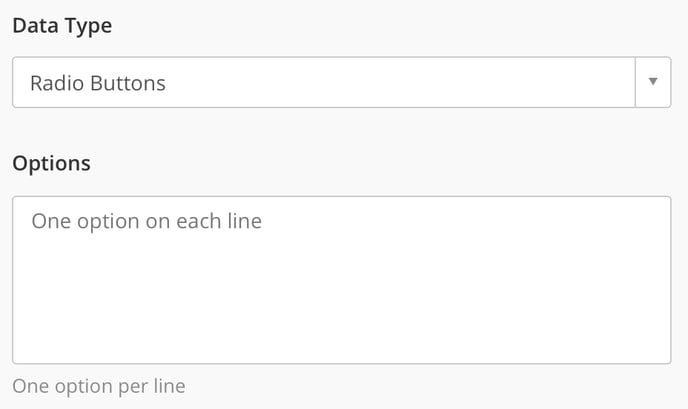Click the placeholder text in Options box
This screenshot has height=409, width=688.
click(146, 221)
